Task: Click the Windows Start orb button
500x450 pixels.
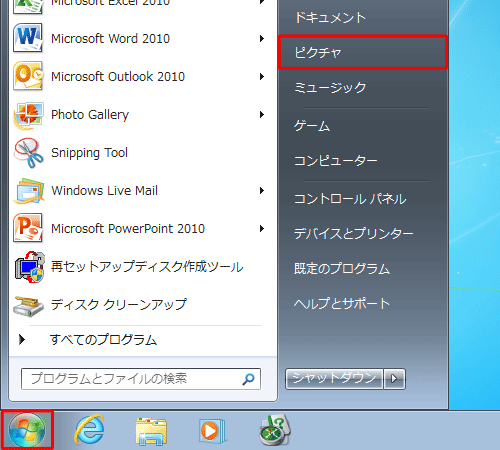Action: (27, 431)
